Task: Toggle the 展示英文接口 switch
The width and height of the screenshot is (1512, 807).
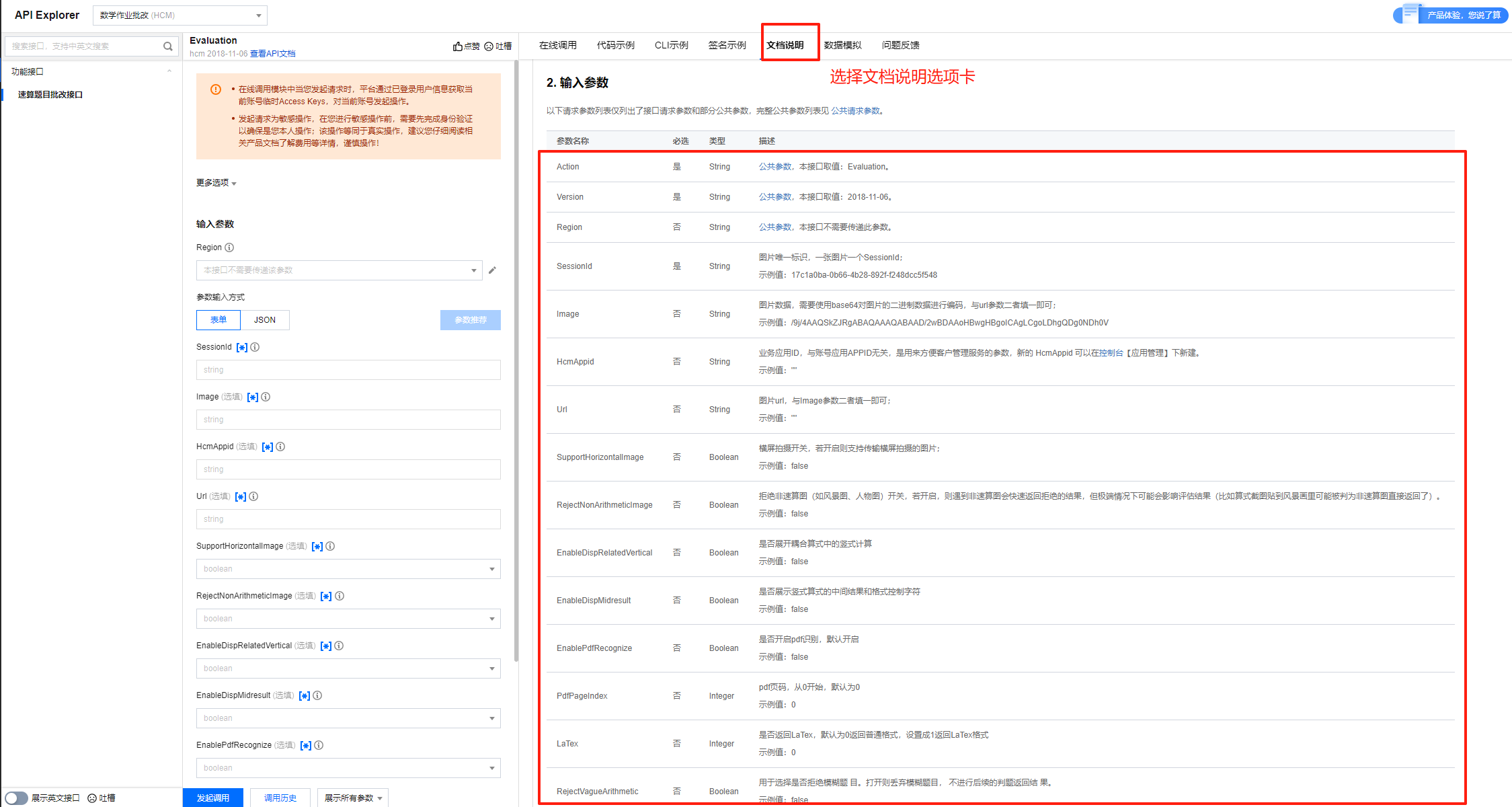Action: click(x=17, y=798)
